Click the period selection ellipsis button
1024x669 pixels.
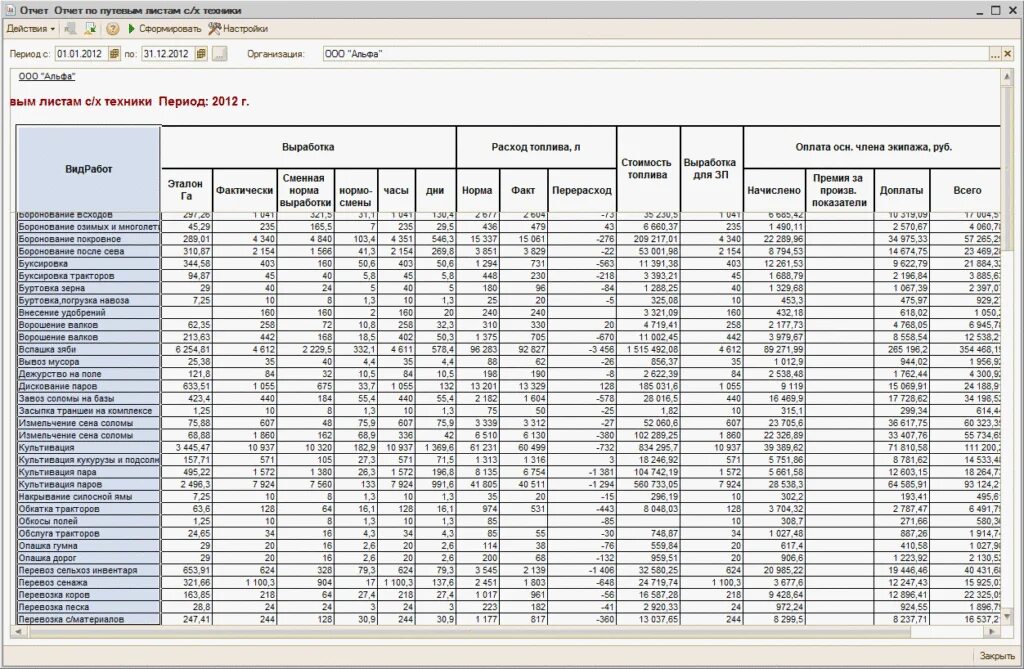220,54
